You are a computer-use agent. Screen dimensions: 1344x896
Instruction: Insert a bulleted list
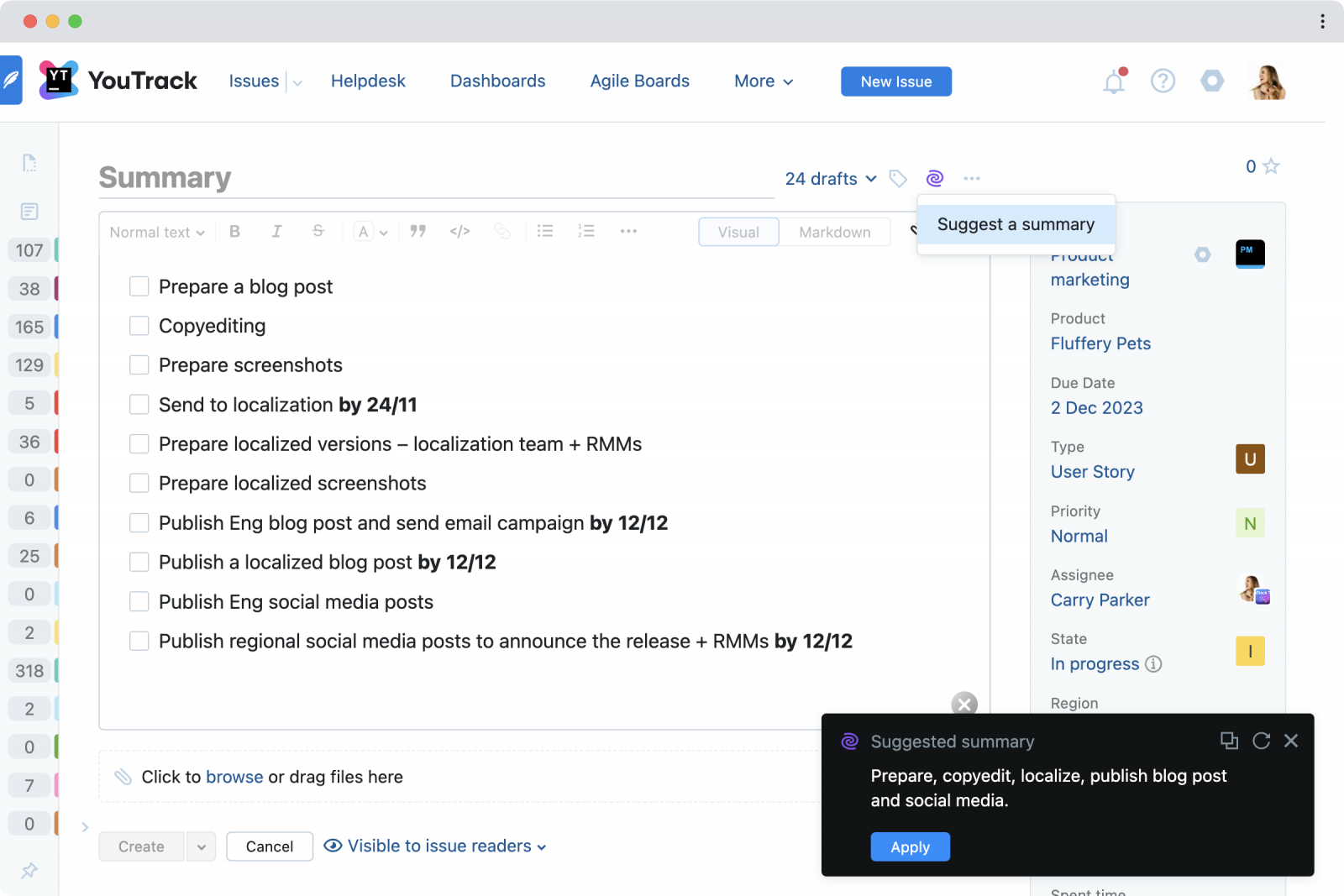pos(545,231)
